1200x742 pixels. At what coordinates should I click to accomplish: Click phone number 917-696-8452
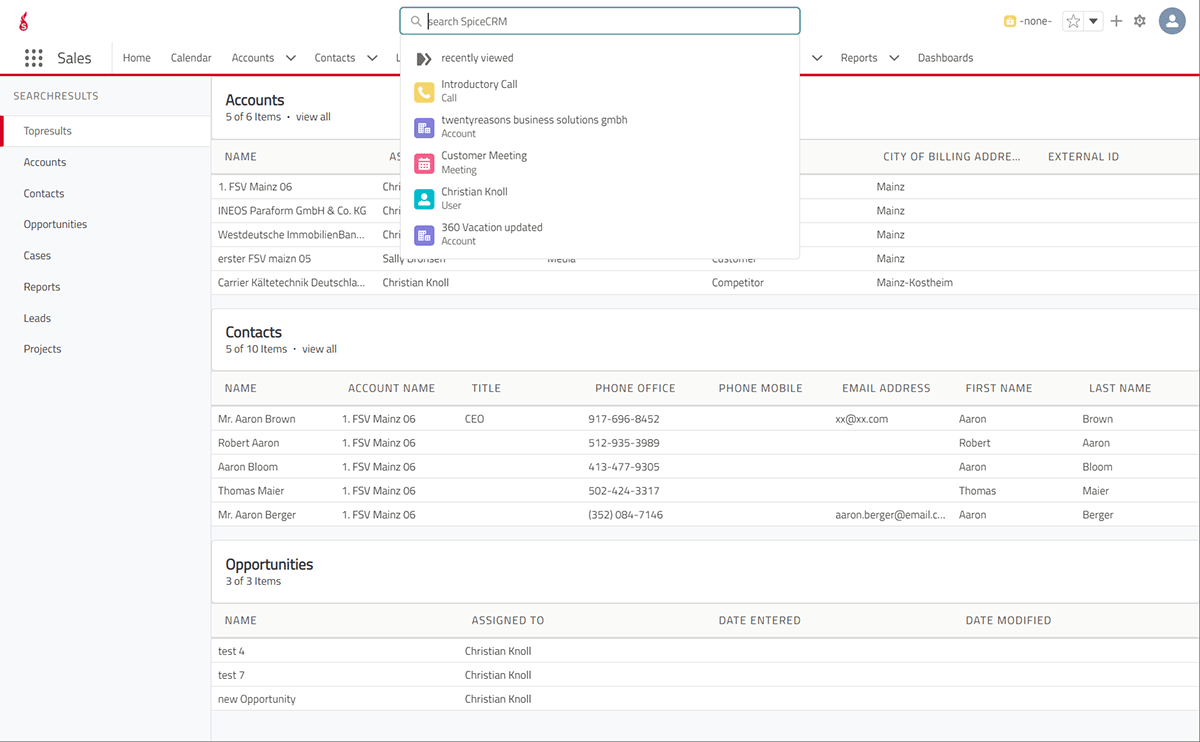coord(624,419)
